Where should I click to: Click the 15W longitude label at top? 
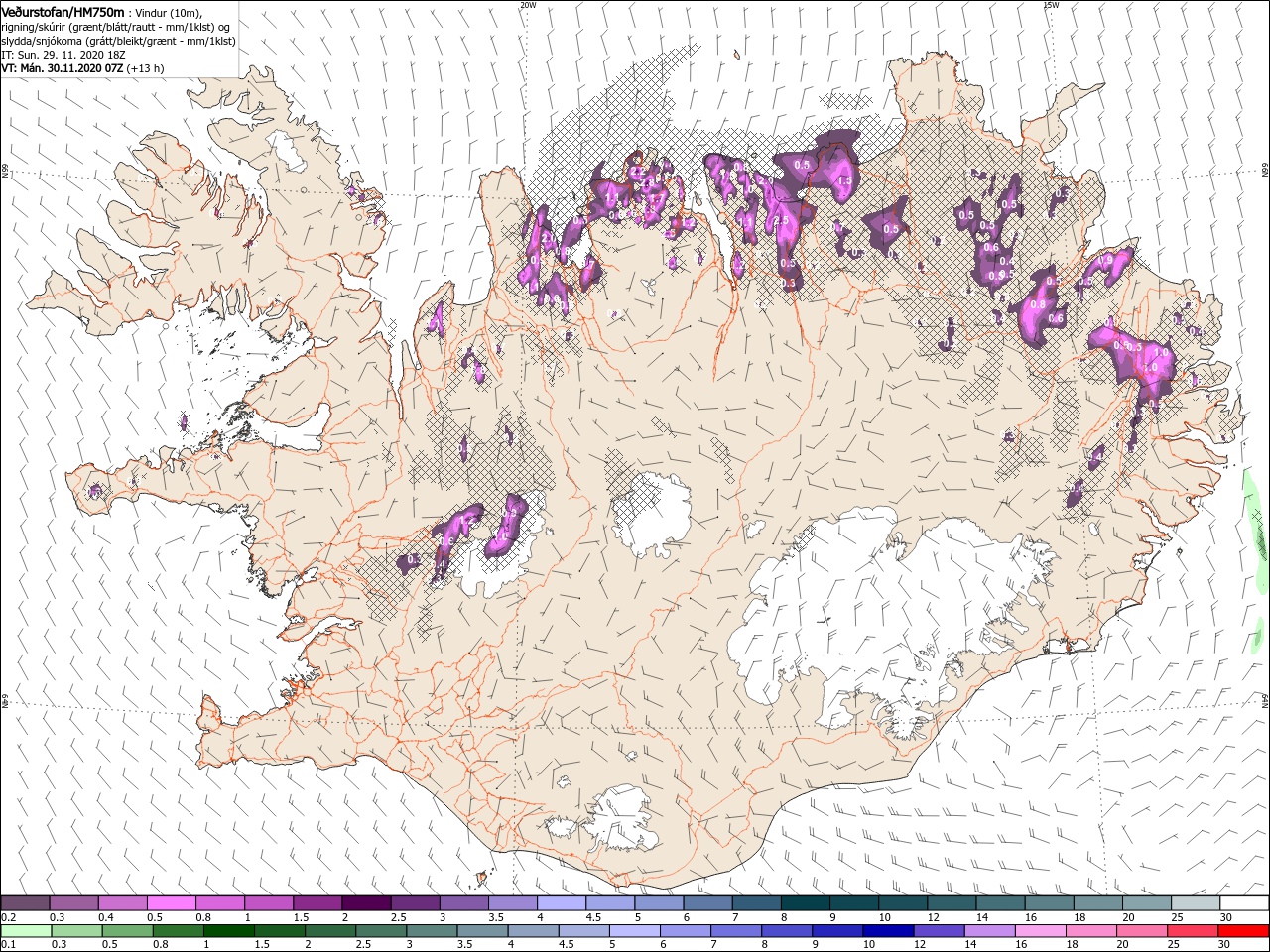(1051, 5)
